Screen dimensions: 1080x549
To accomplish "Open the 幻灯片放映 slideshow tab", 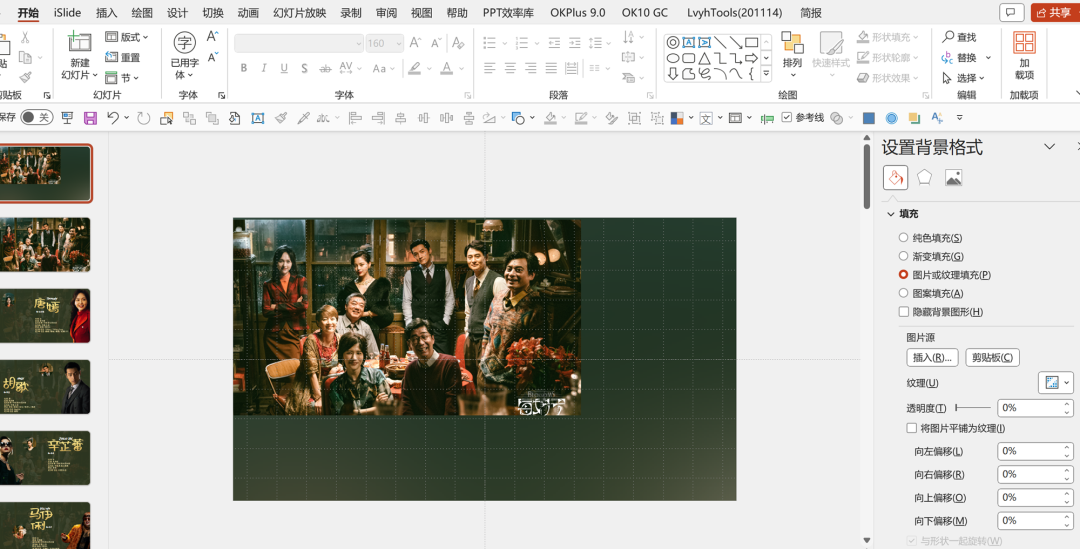I will pyautogui.click(x=300, y=12).
